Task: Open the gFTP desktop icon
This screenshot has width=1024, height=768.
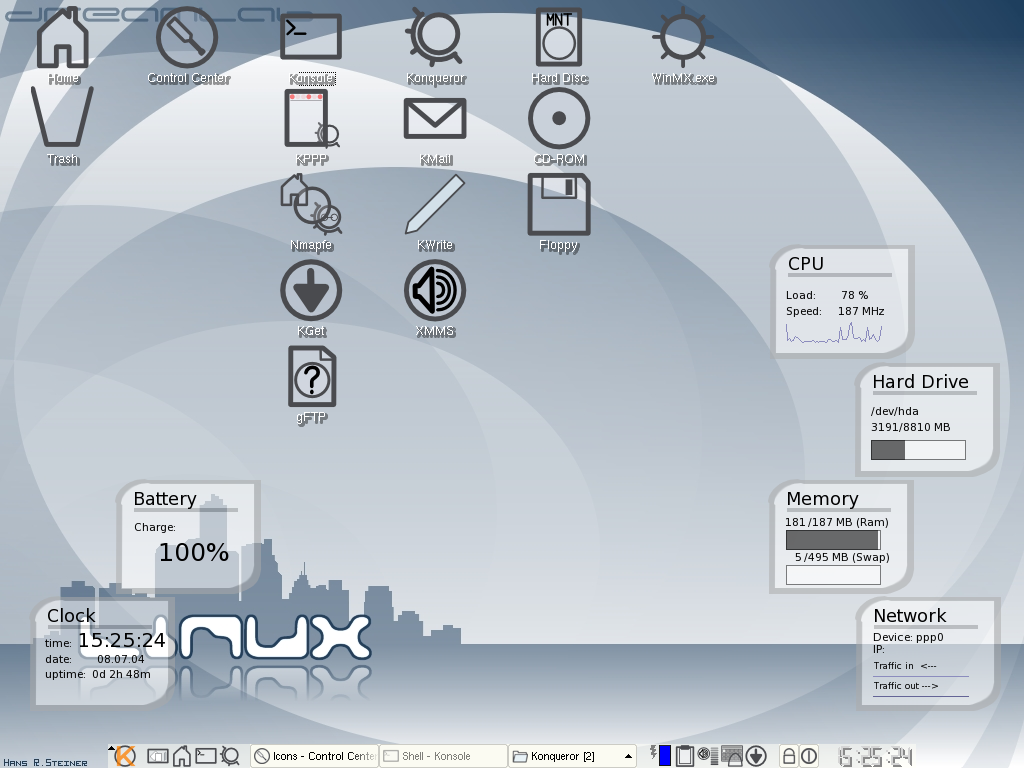Action: coord(312,383)
